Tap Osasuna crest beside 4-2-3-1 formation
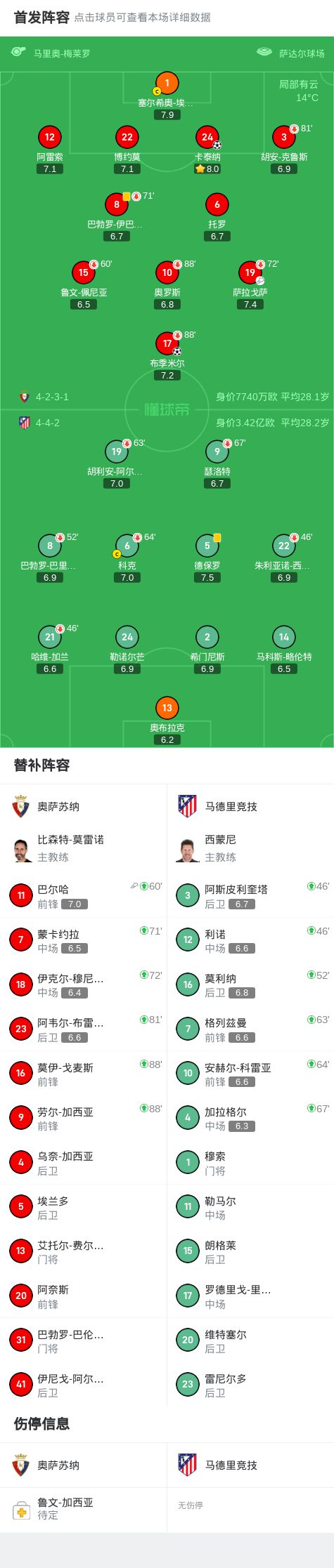Image resolution: width=334 pixels, height=1568 pixels. tap(24, 397)
